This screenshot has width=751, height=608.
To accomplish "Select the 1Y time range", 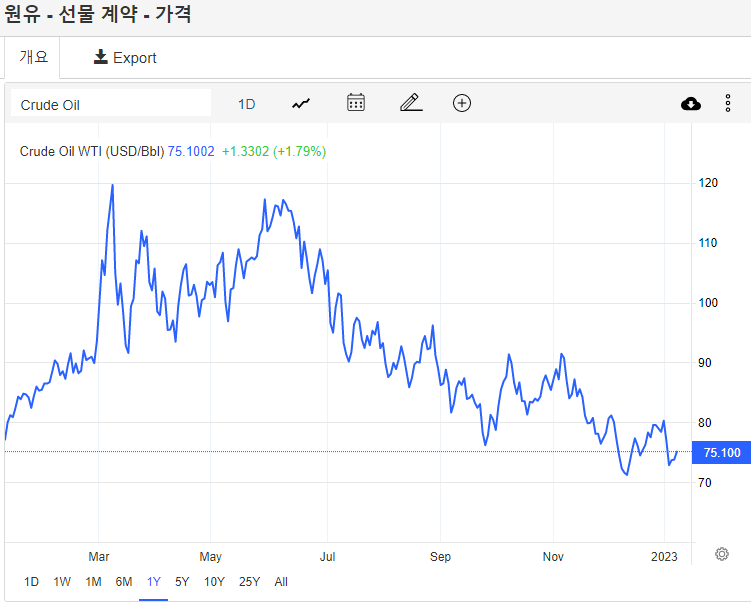I will [x=154, y=582].
